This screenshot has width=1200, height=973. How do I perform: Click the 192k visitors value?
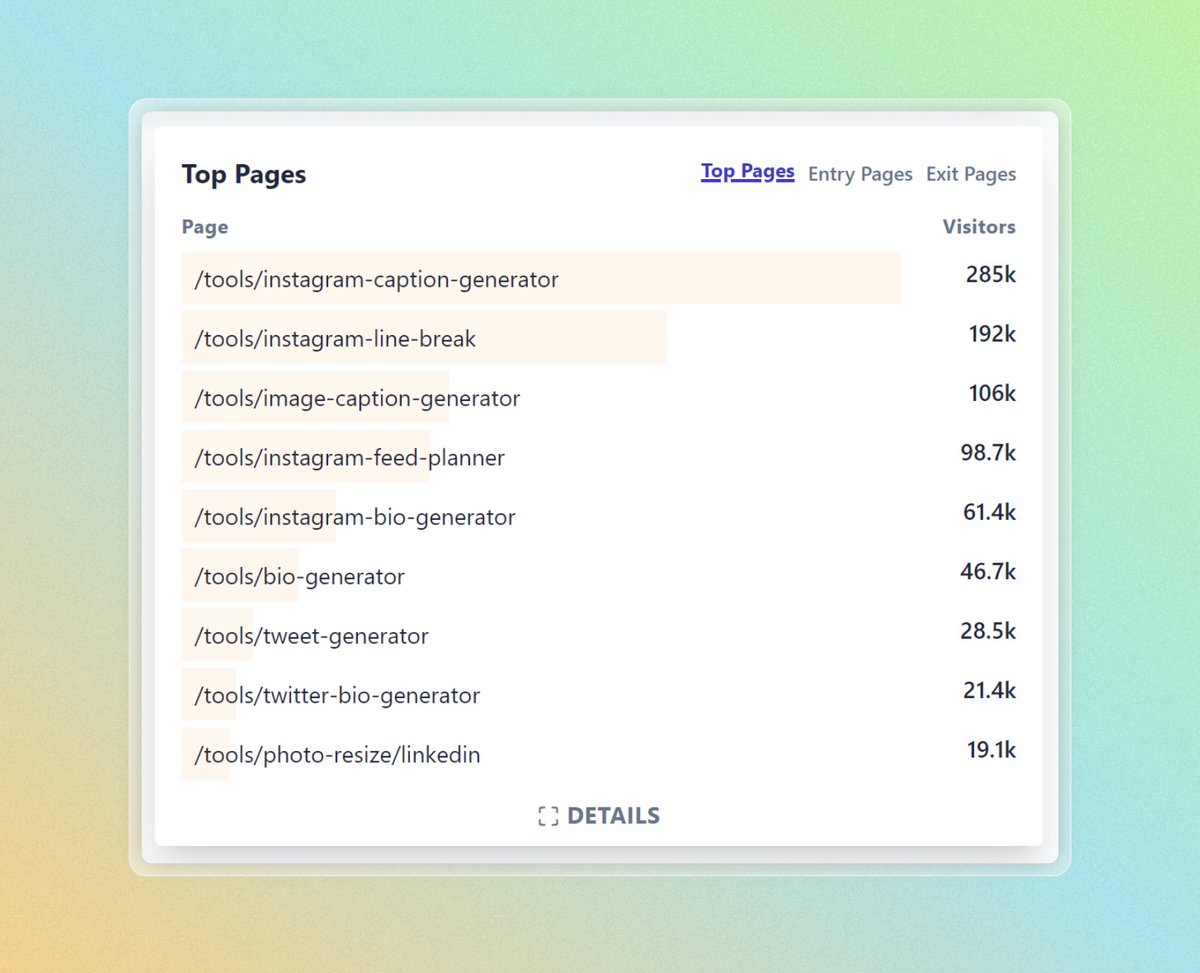coord(992,334)
